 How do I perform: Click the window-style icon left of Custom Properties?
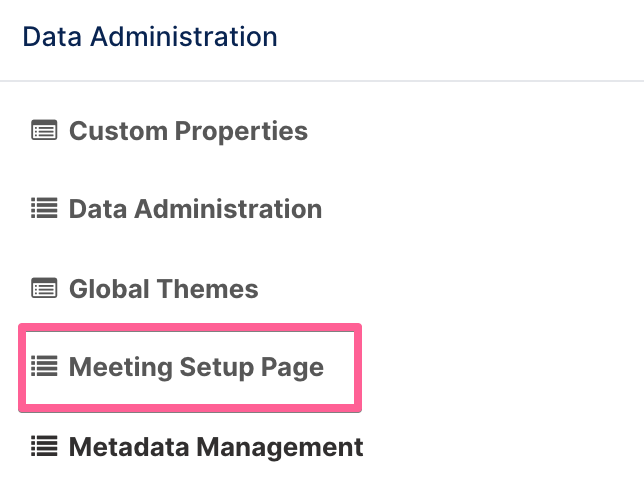(44, 130)
